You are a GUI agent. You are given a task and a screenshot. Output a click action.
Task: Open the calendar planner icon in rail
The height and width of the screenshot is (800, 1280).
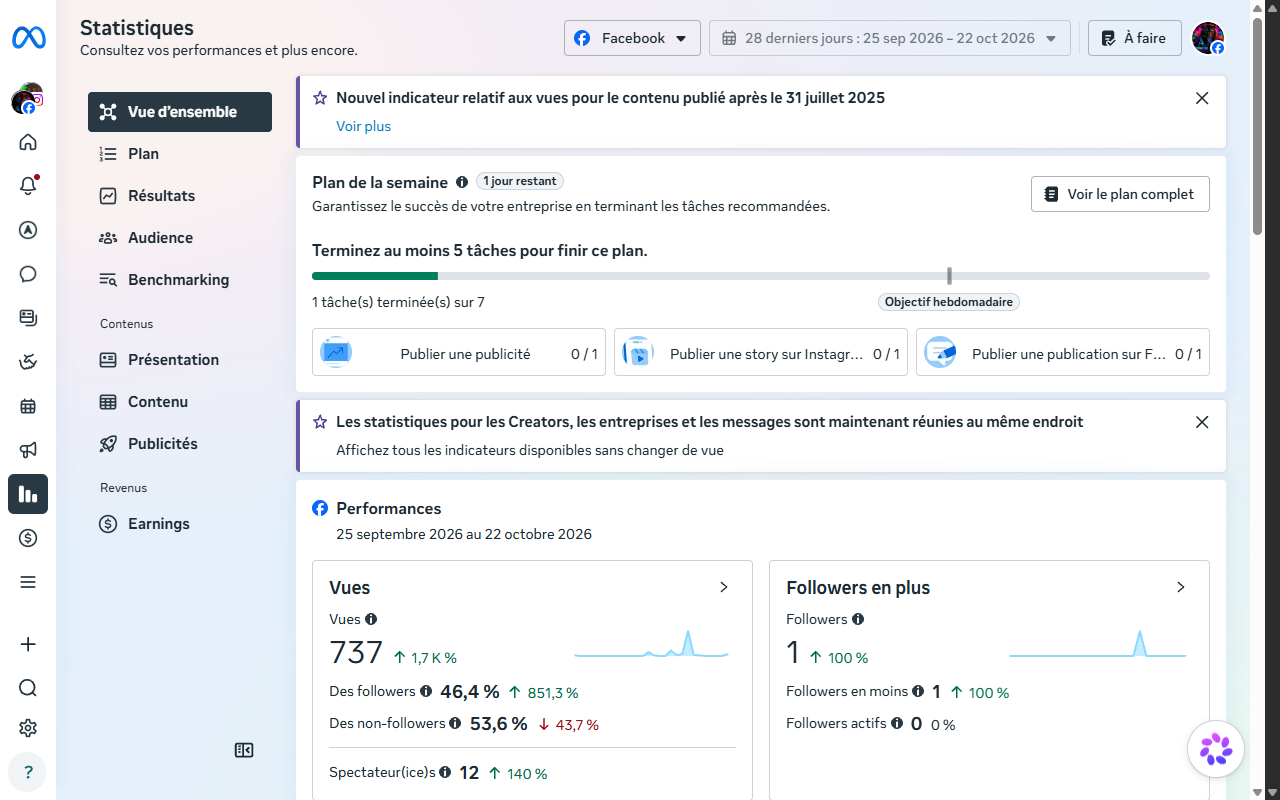tap(28, 406)
